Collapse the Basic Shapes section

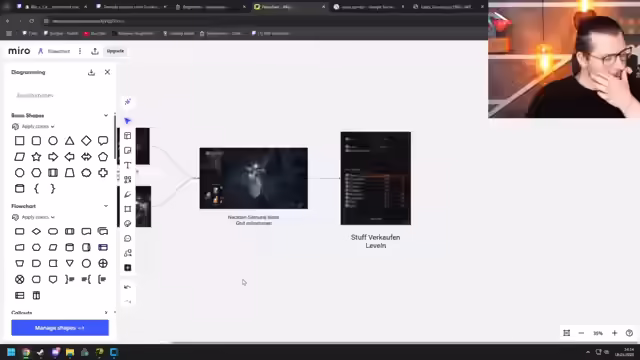click(x=106, y=116)
